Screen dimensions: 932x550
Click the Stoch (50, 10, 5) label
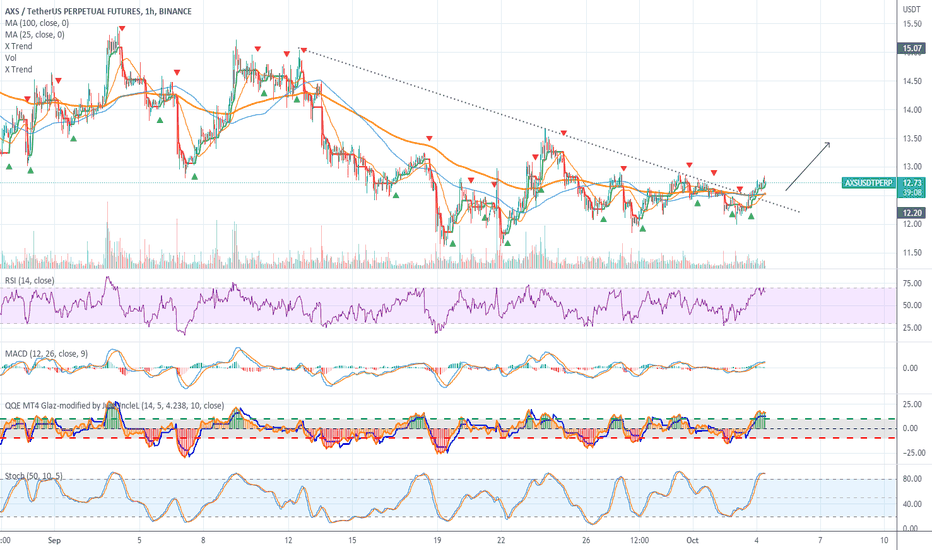33,476
